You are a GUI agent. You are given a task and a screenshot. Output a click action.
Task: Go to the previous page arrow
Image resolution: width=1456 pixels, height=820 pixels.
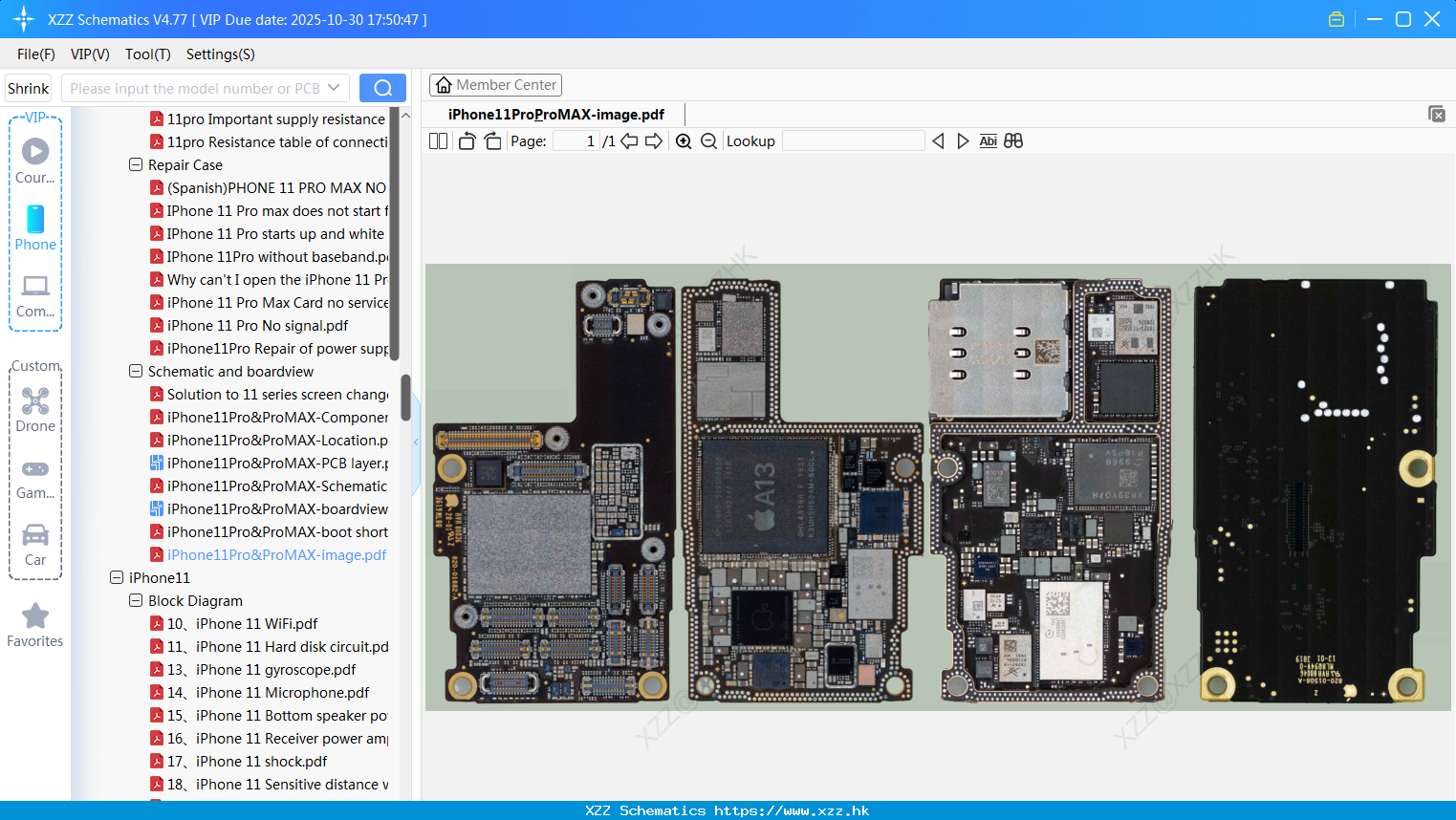(x=629, y=141)
